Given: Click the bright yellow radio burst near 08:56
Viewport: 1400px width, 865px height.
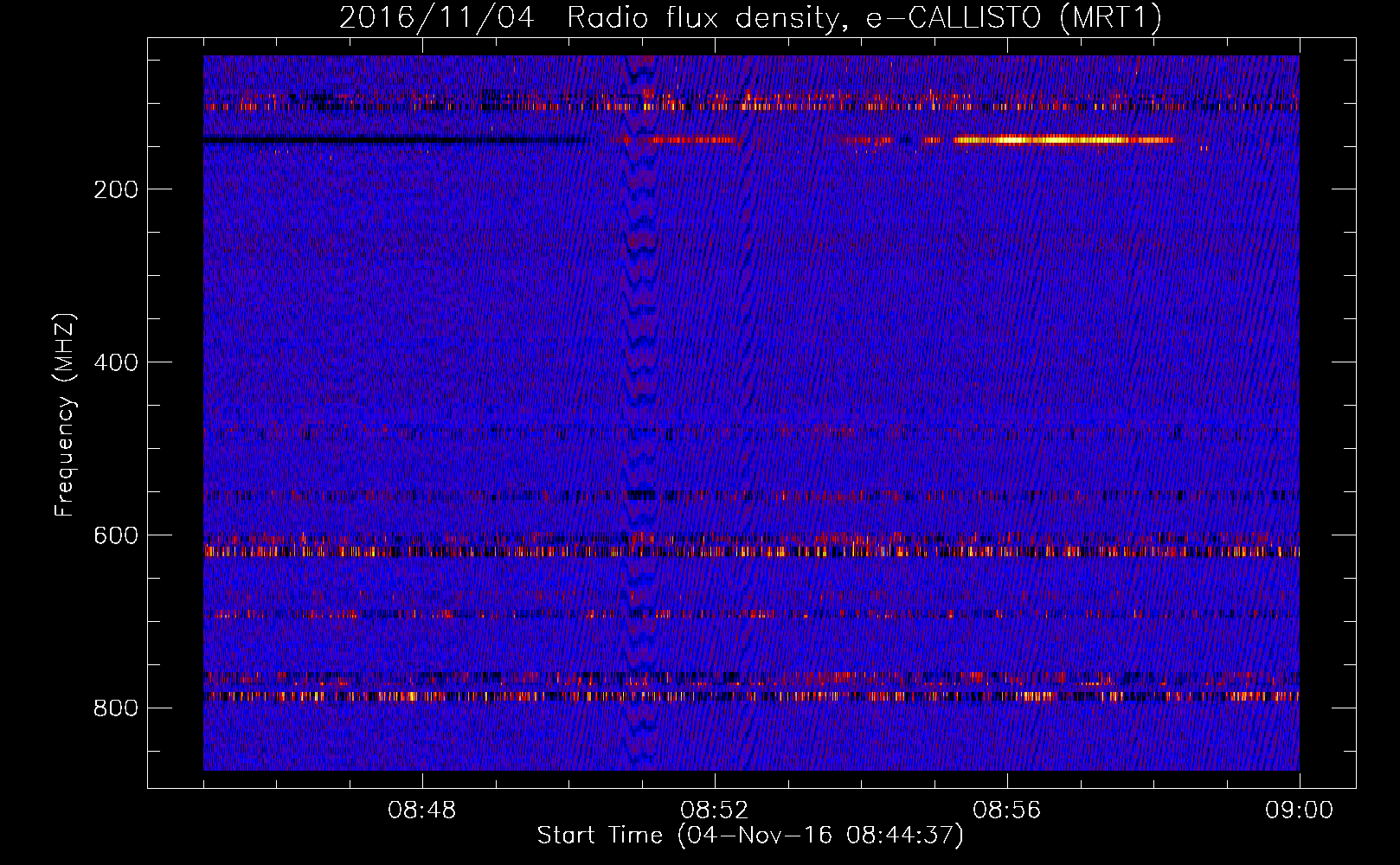Looking at the screenshot, I should pos(1064,139).
